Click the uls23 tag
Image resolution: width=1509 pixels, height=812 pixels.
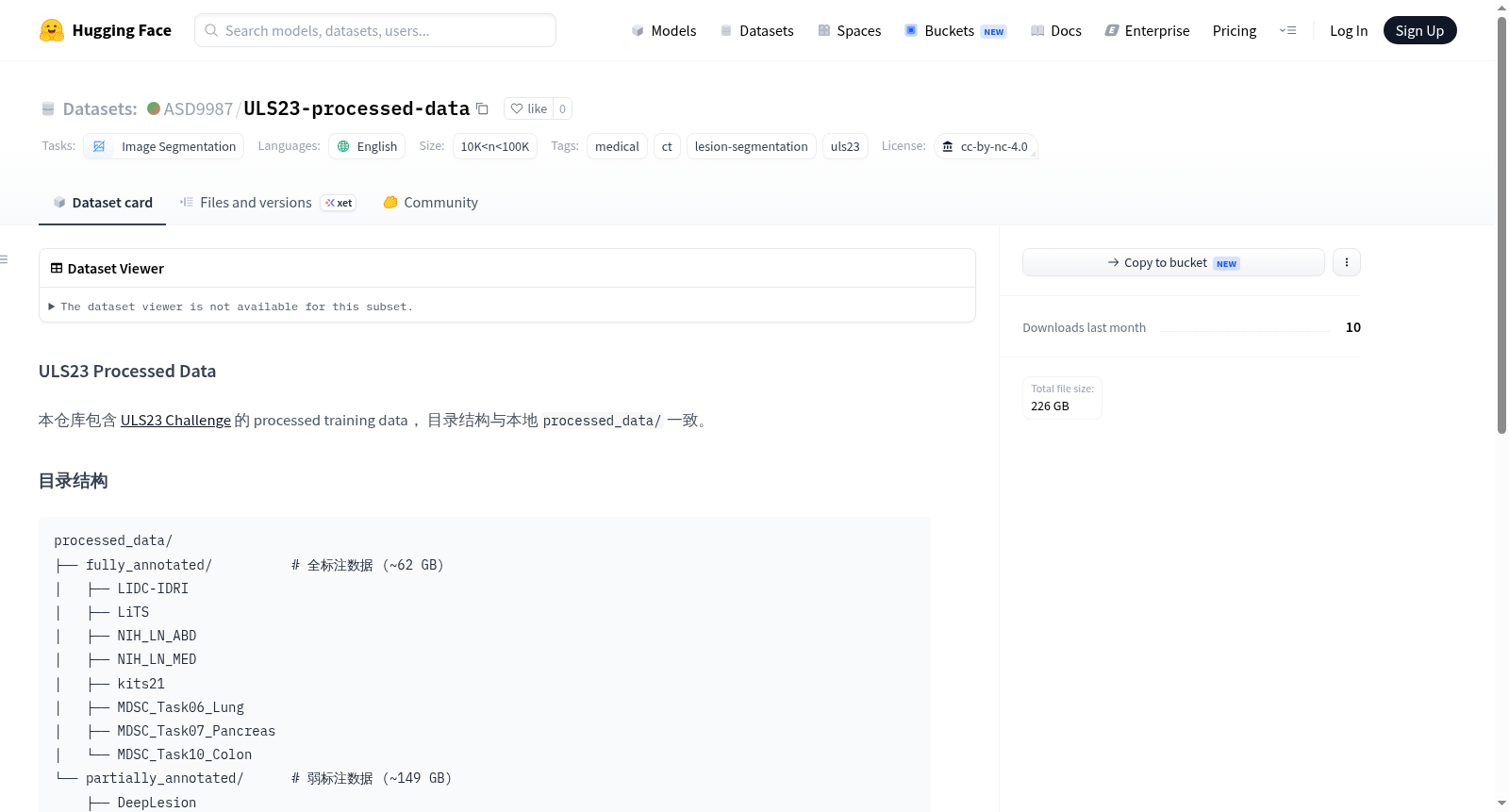845,146
